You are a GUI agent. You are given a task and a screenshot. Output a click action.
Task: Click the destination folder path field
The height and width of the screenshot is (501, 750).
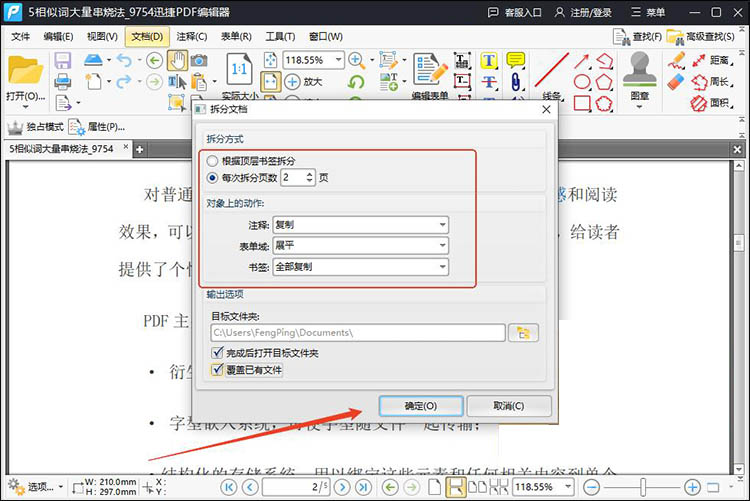pyautogui.click(x=358, y=333)
